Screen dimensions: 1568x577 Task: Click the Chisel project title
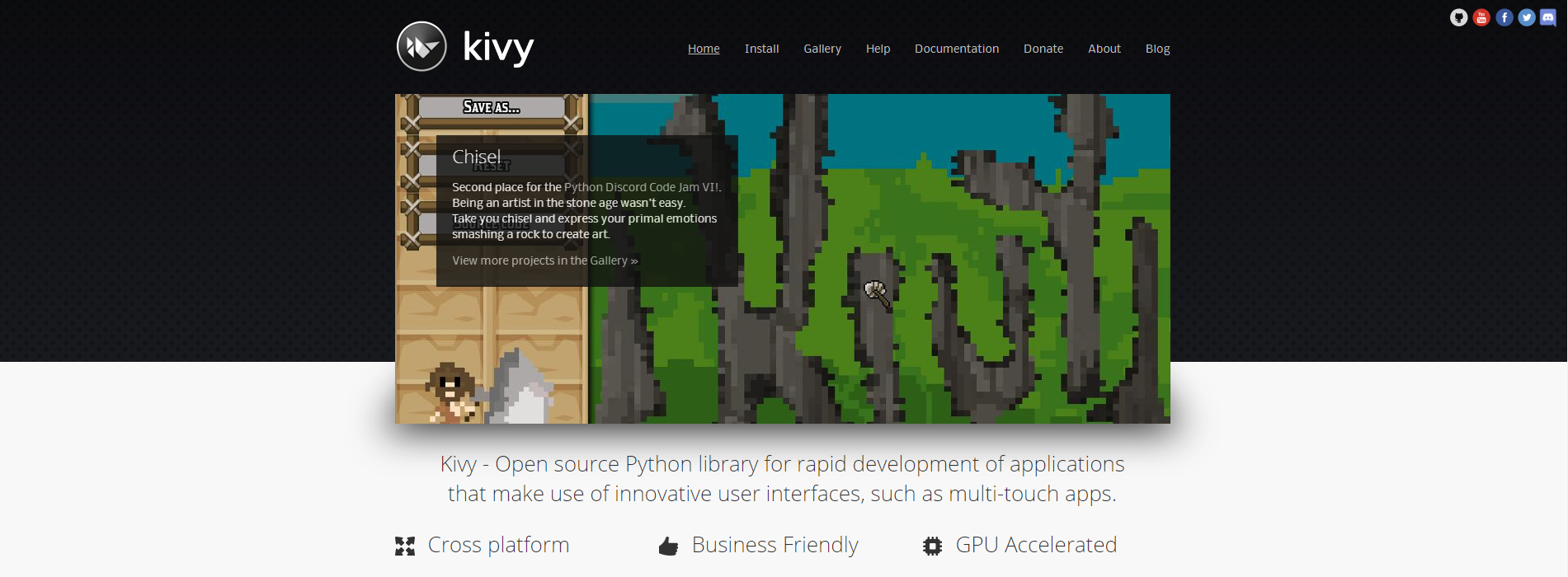click(476, 157)
